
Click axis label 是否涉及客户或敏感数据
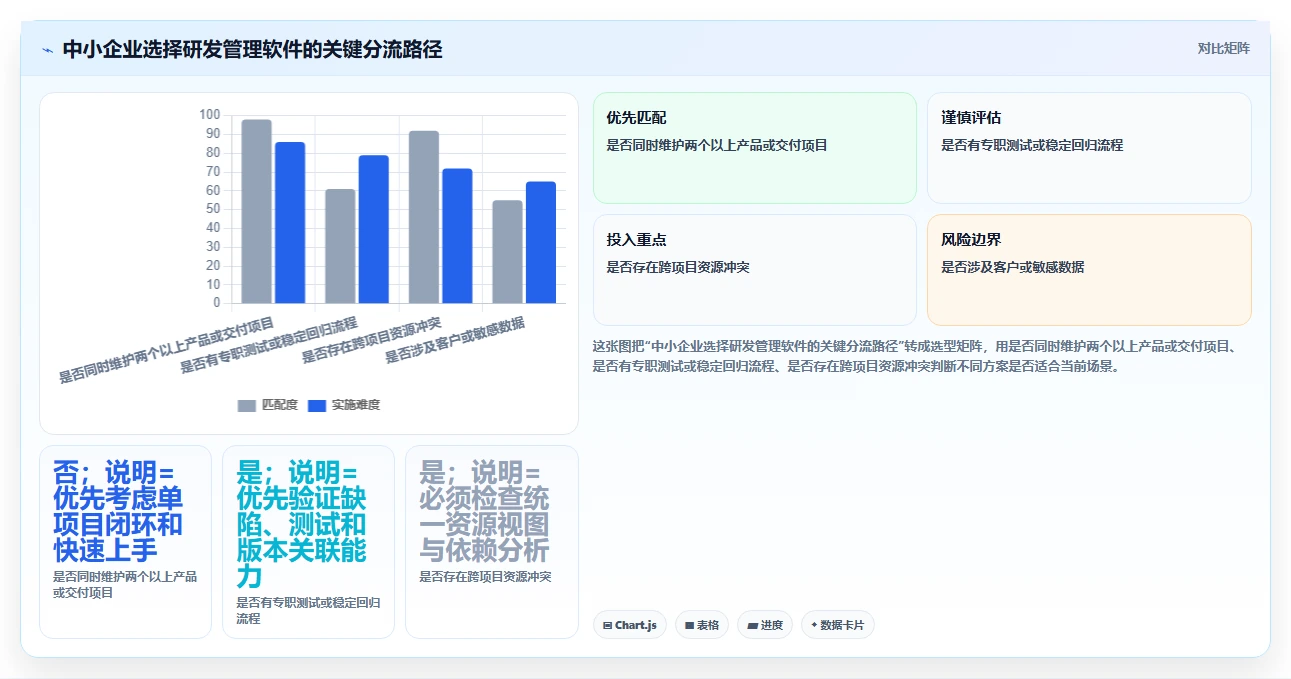(x=455, y=341)
